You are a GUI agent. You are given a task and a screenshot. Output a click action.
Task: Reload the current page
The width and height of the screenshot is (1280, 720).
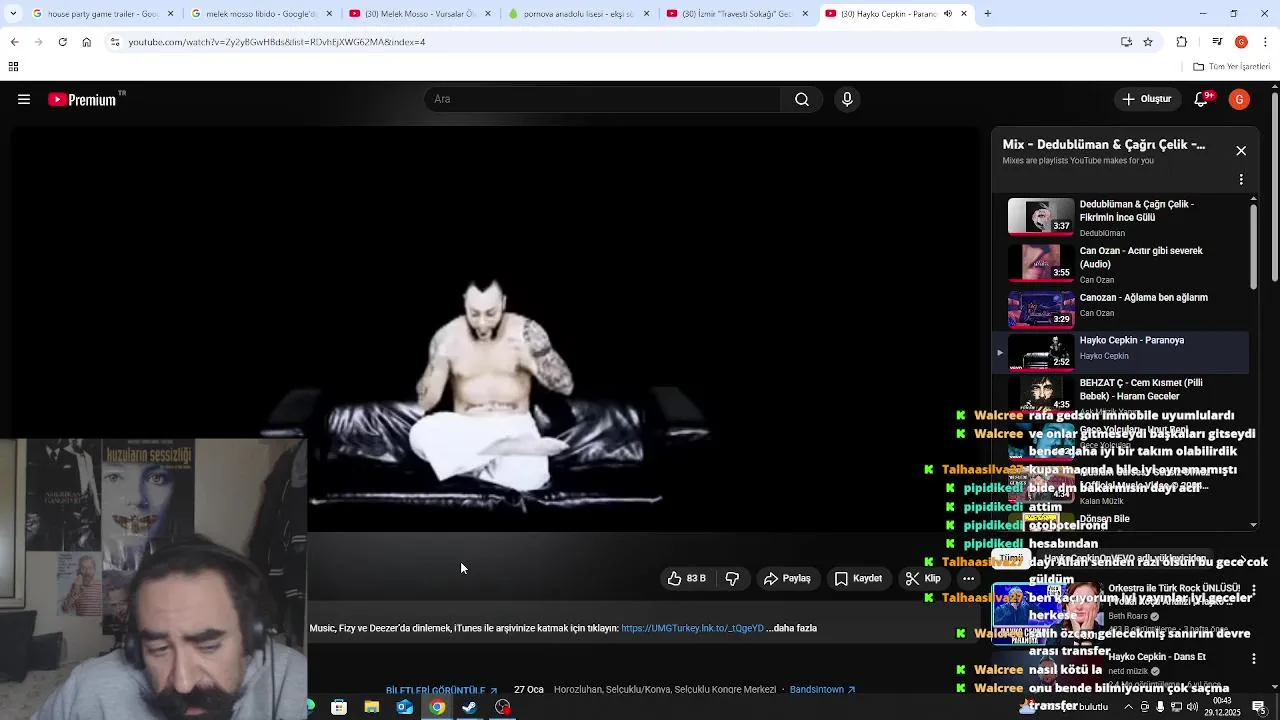(x=62, y=42)
